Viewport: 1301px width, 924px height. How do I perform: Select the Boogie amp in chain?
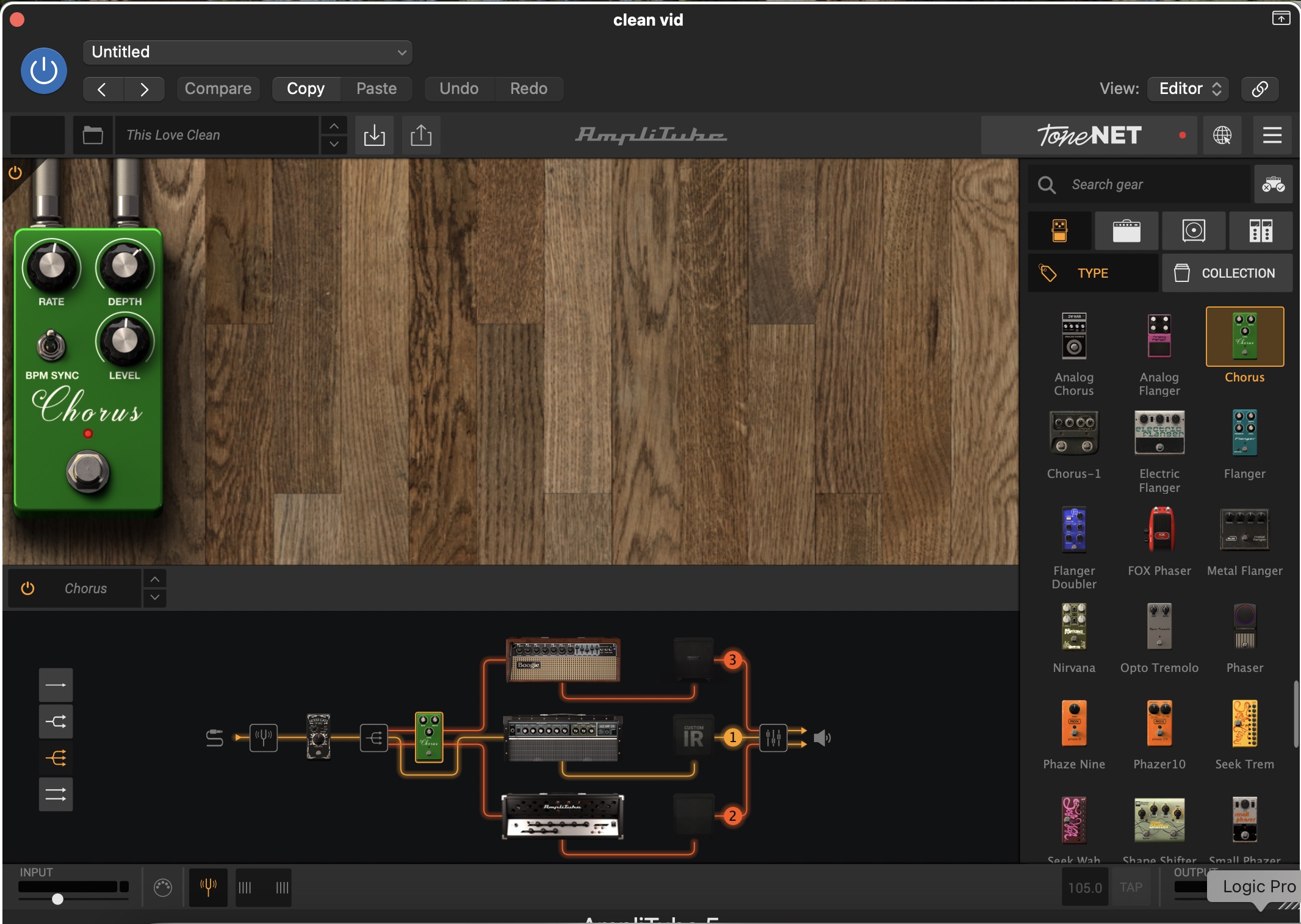(x=563, y=660)
